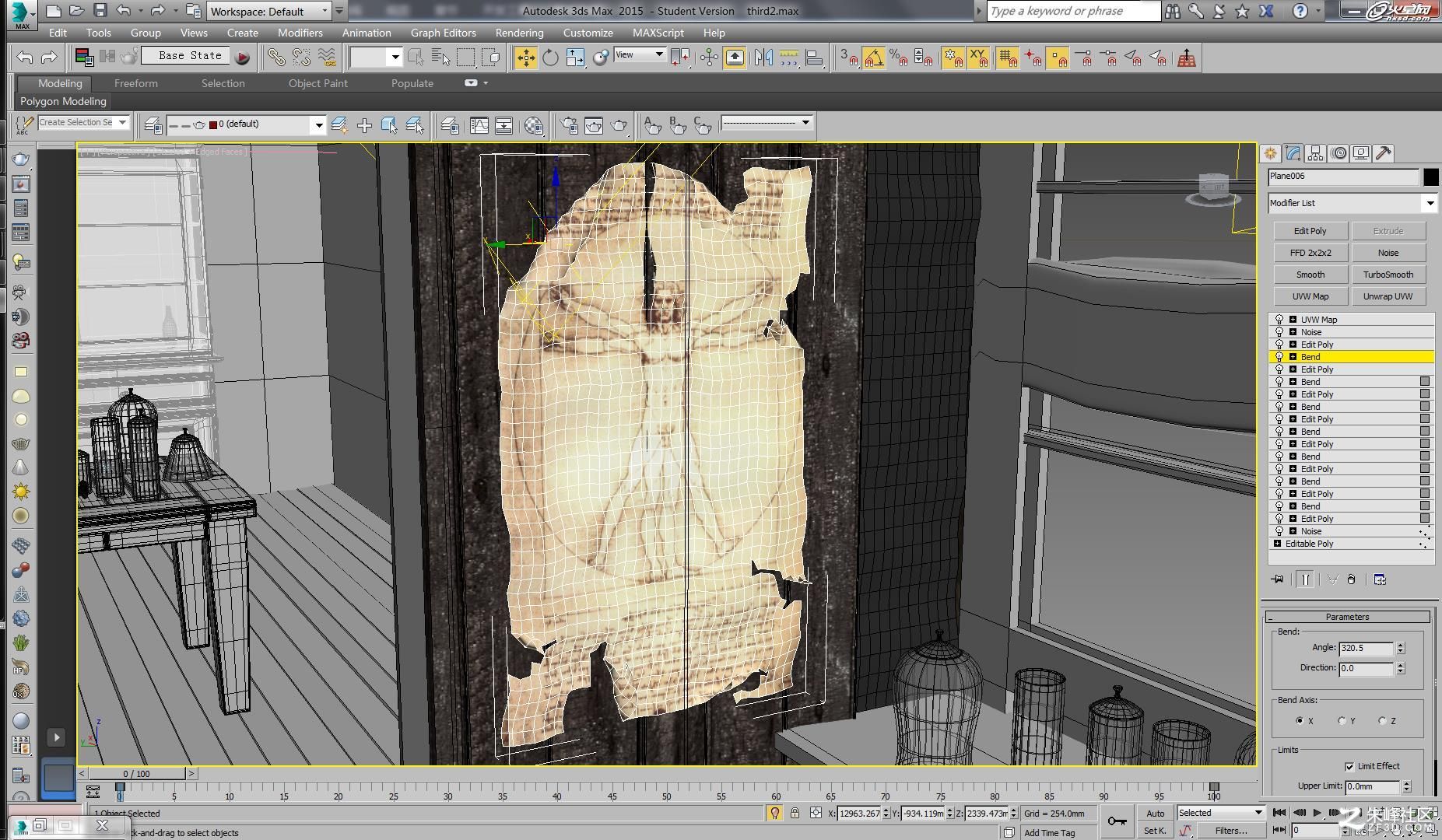Screen dimensions: 1442x840
Task: Click the Undo arrow in main toolbar
Action: [x=25, y=57]
